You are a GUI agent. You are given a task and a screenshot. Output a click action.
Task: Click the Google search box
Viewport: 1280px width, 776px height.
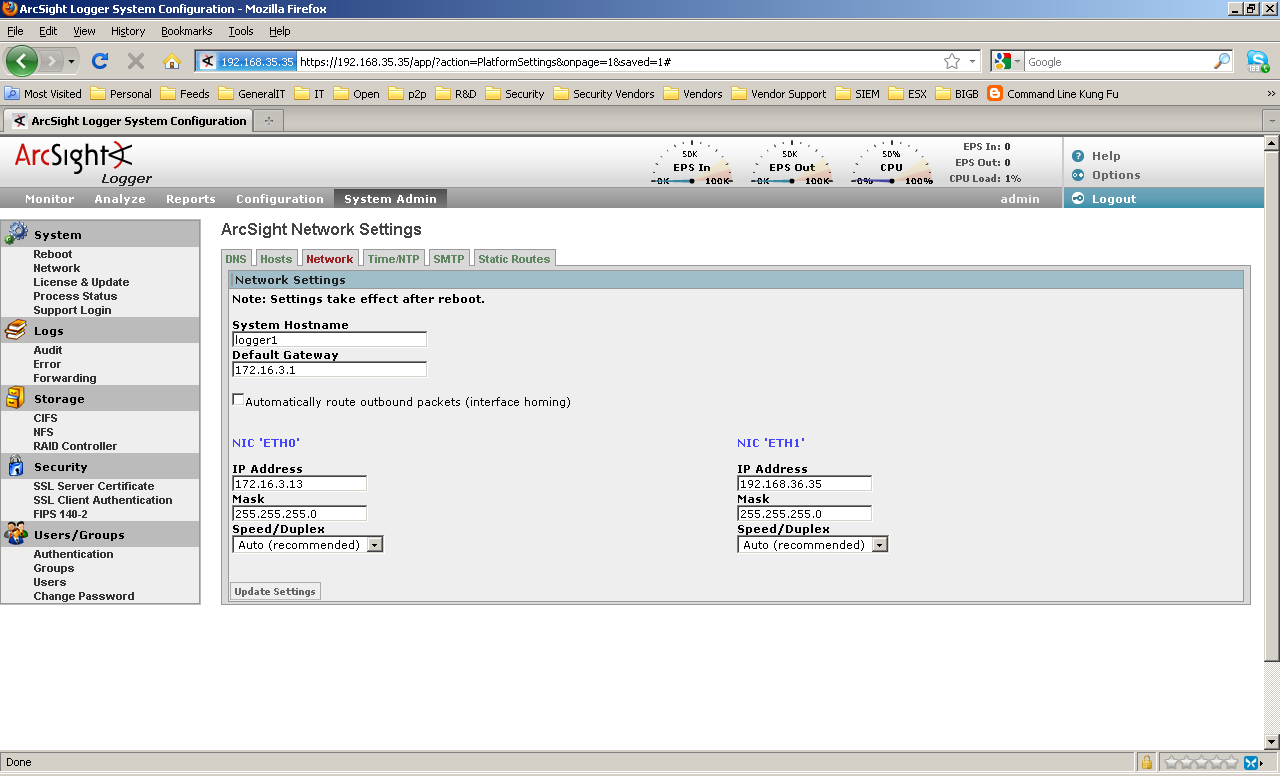click(x=1118, y=61)
